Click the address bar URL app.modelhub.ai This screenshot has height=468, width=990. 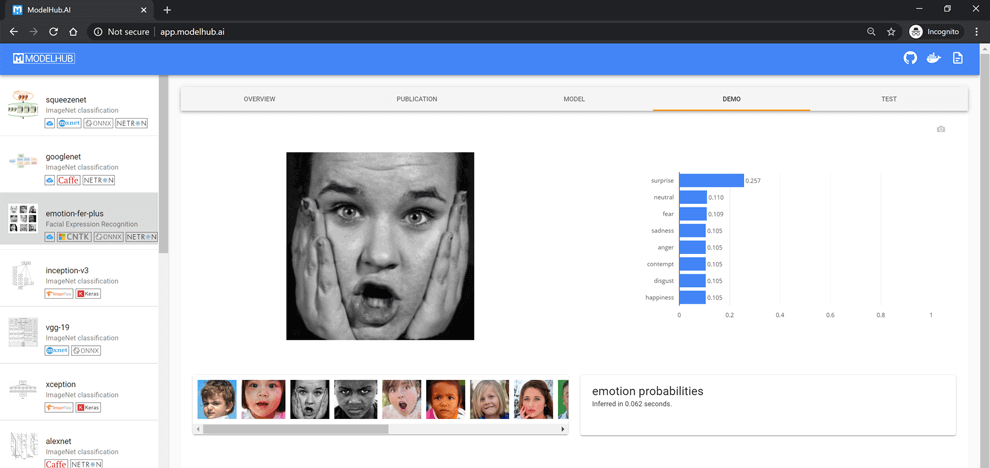coord(193,32)
